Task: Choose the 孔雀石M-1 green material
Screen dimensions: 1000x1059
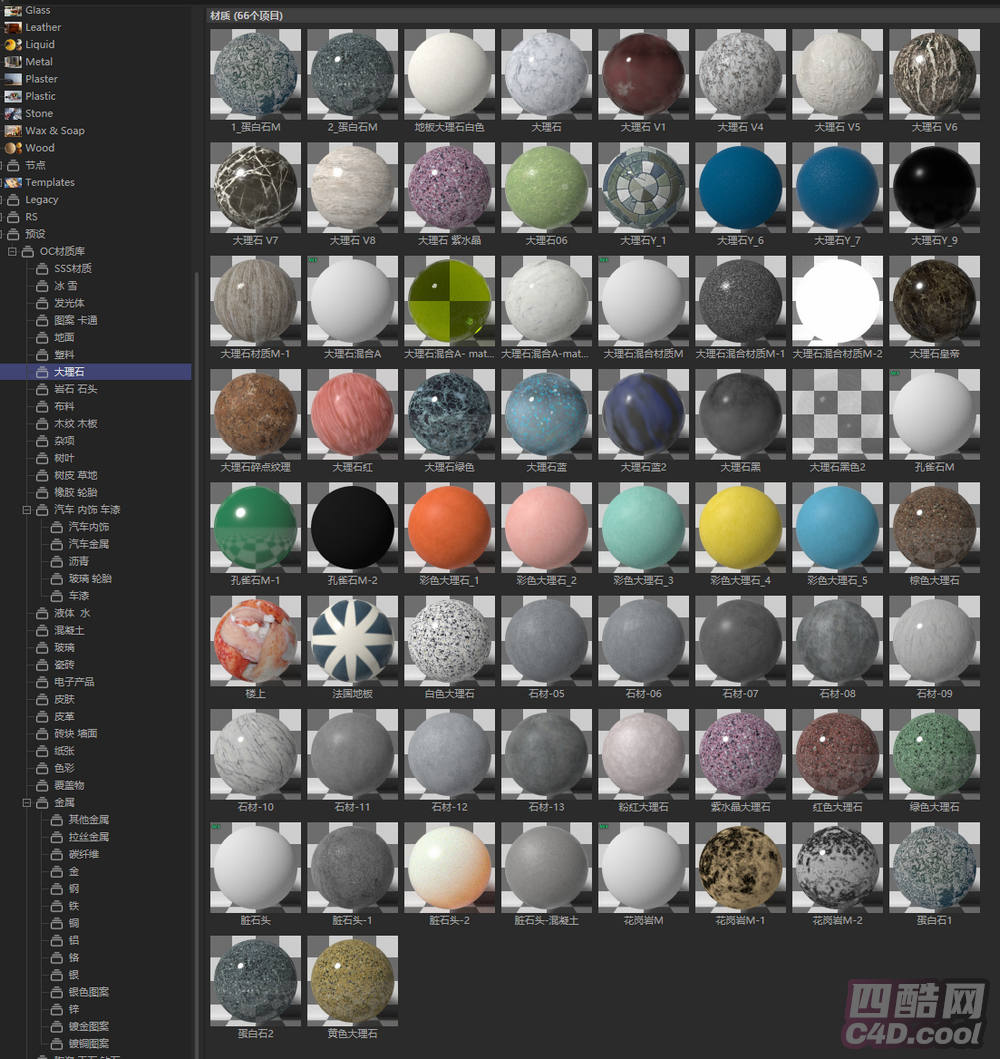Action: (254, 528)
